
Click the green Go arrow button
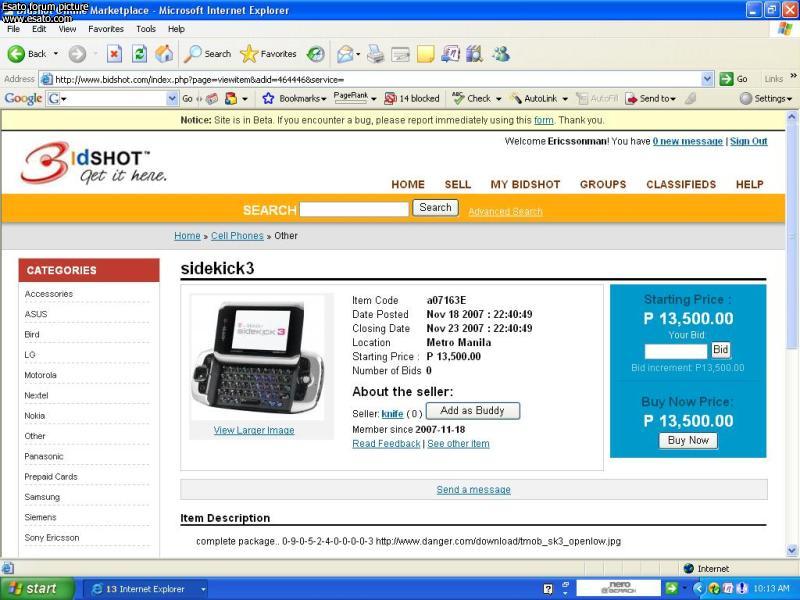tap(726, 79)
